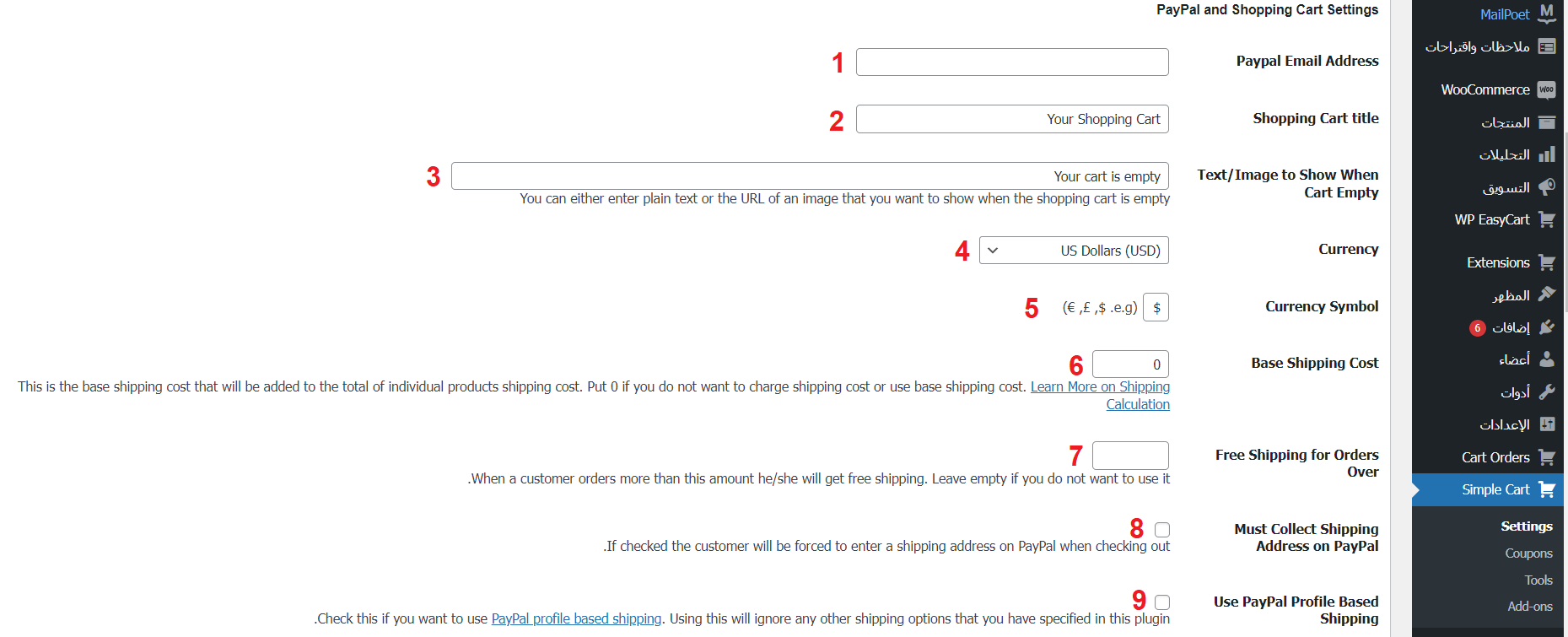Open the PayPal profile based shipping link

tap(576, 619)
